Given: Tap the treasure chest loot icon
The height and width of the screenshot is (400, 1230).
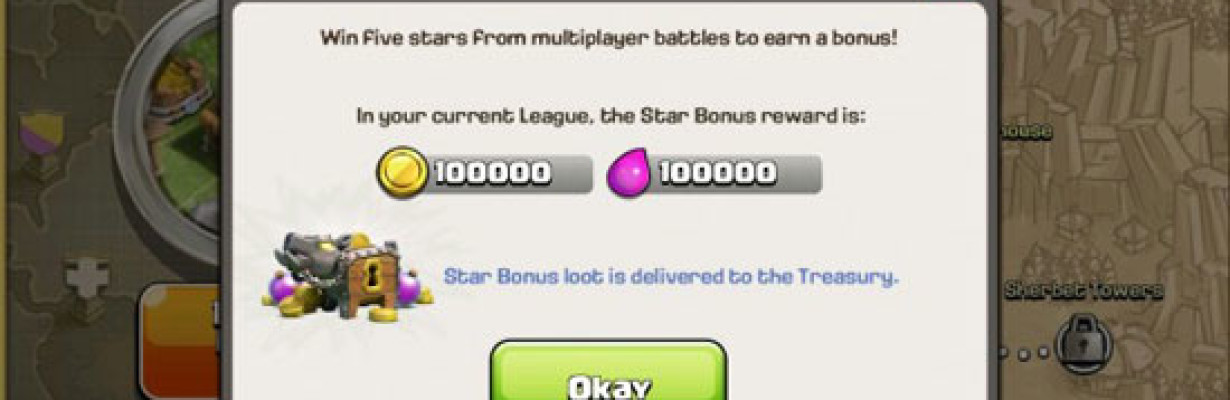Looking at the screenshot, I should [x=346, y=275].
